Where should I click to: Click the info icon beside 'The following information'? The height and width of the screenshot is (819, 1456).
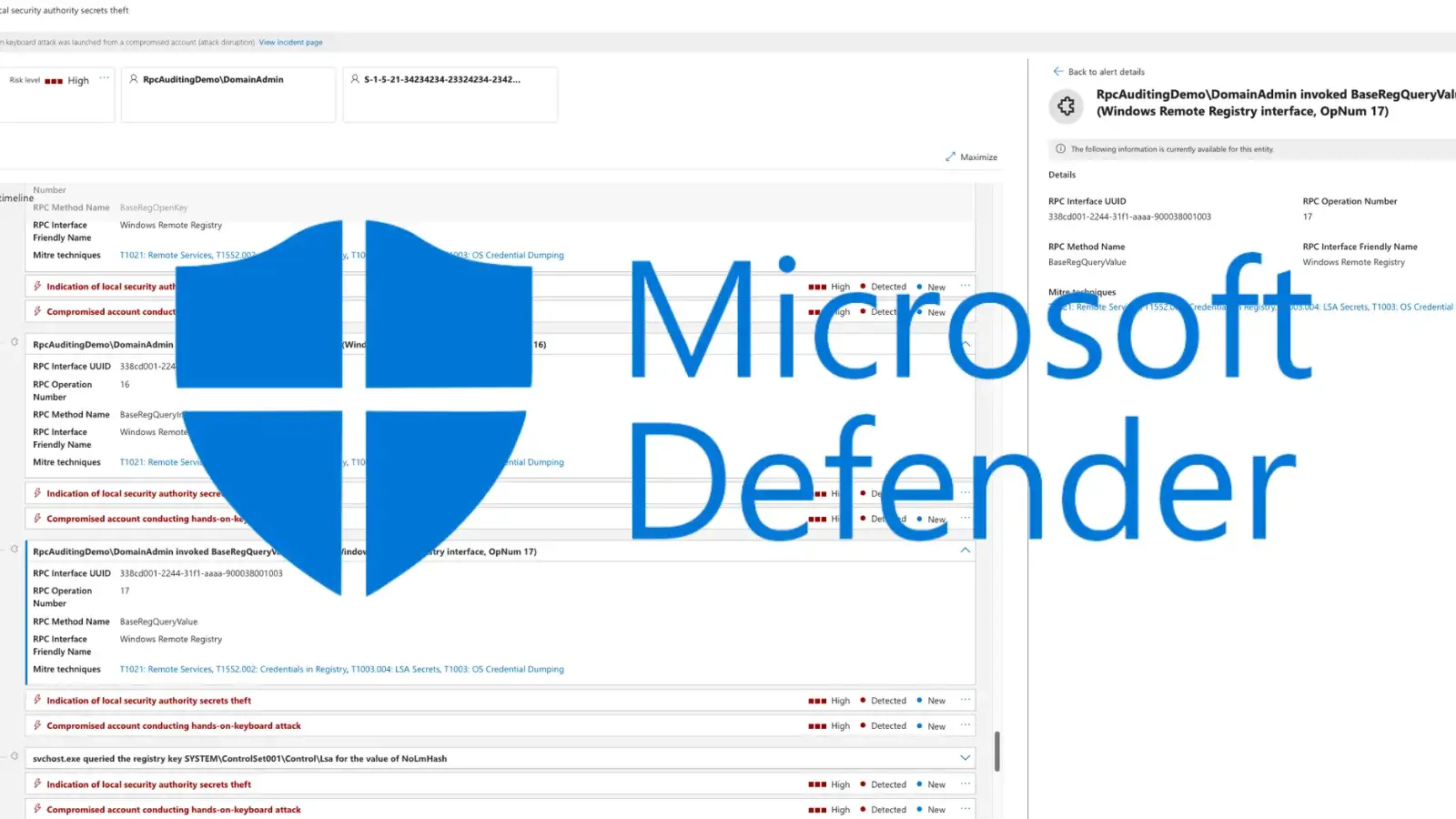[1060, 148]
